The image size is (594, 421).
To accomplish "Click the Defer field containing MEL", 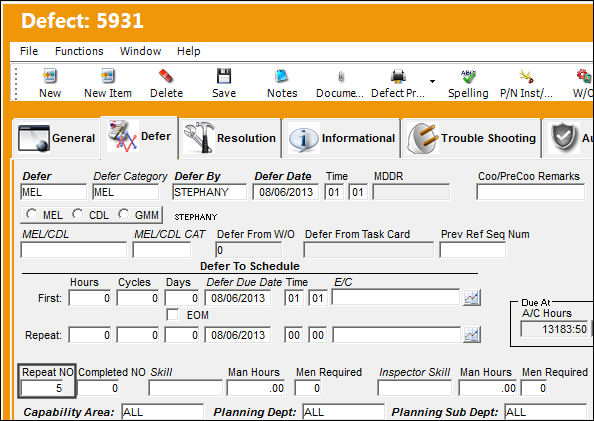I will point(53,192).
